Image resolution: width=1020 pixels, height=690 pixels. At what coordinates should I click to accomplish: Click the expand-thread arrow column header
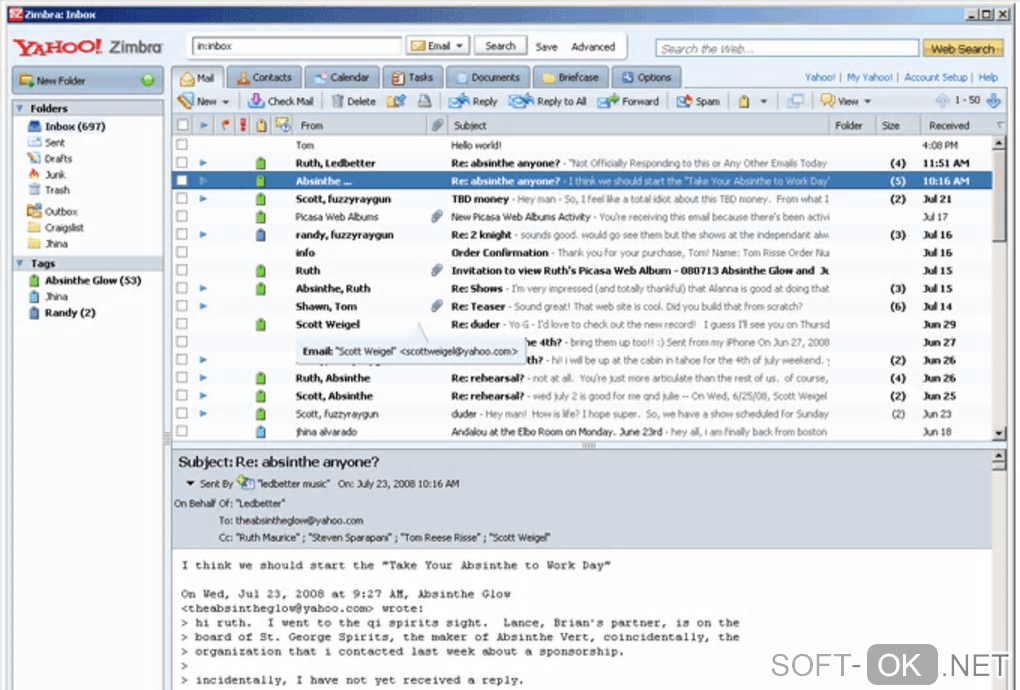[x=204, y=125]
